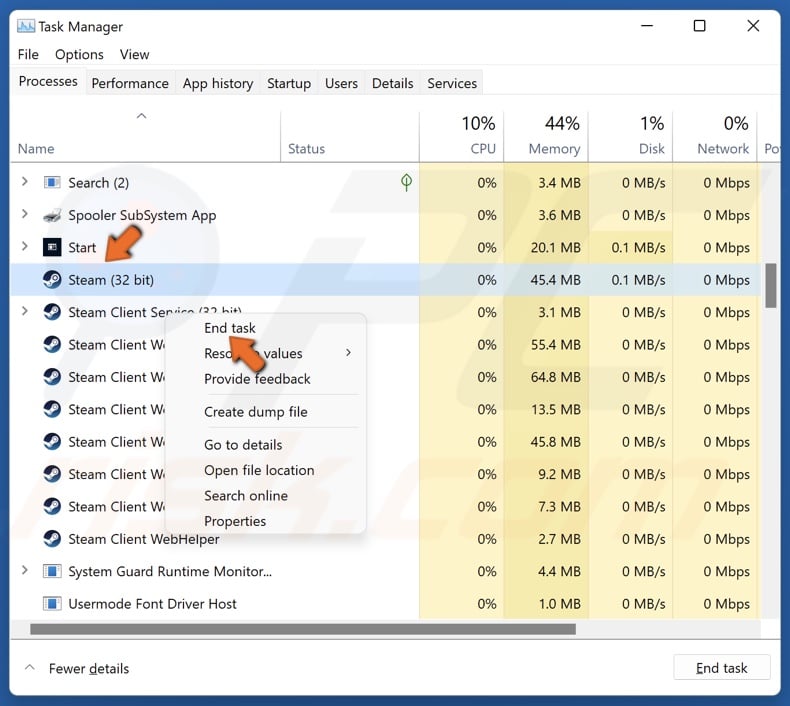The height and width of the screenshot is (706, 790).
Task: Click the Steam Client Service icon
Action: tap(52, 312)
